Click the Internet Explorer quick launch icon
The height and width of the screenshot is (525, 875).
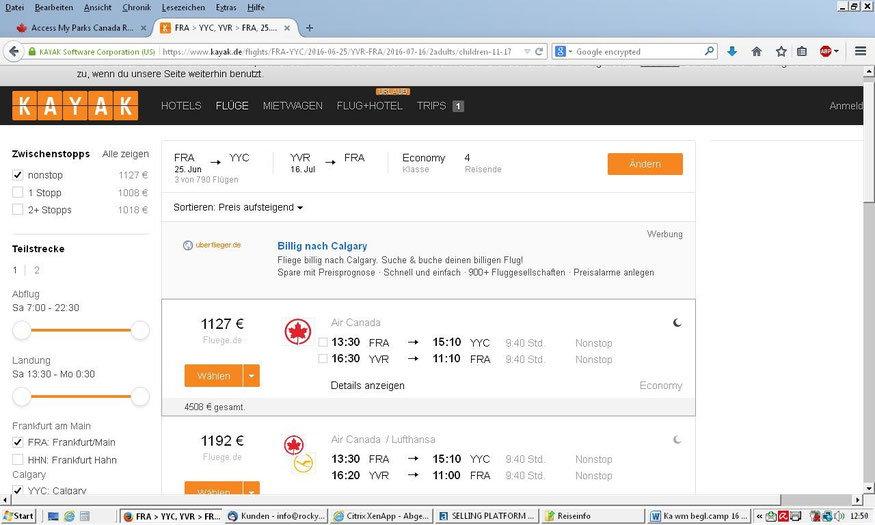point(69,516)
